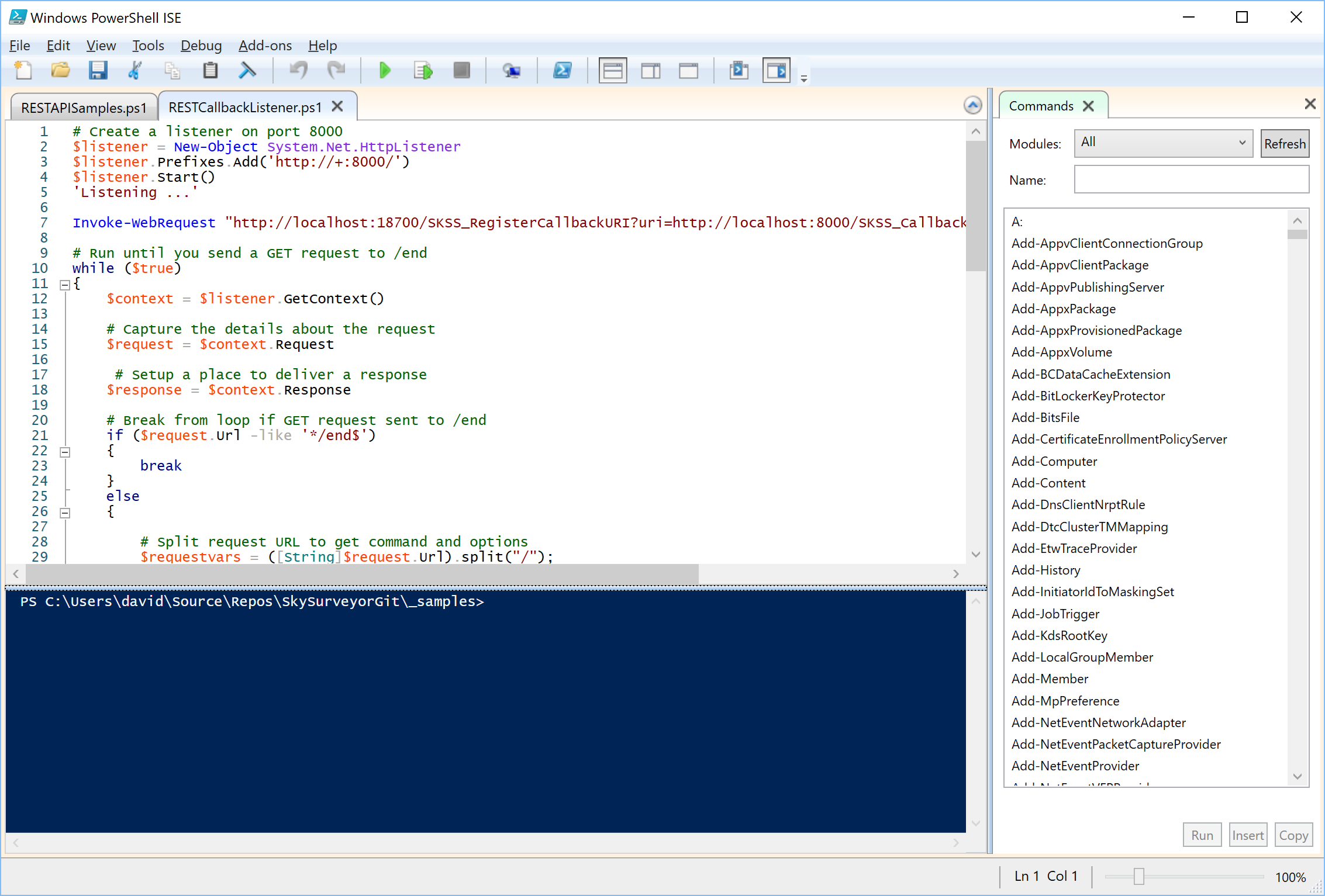The height and width of the screenshot is (896, 1325).
Task: Select Add-Computer in command list
Action: 1054,461
